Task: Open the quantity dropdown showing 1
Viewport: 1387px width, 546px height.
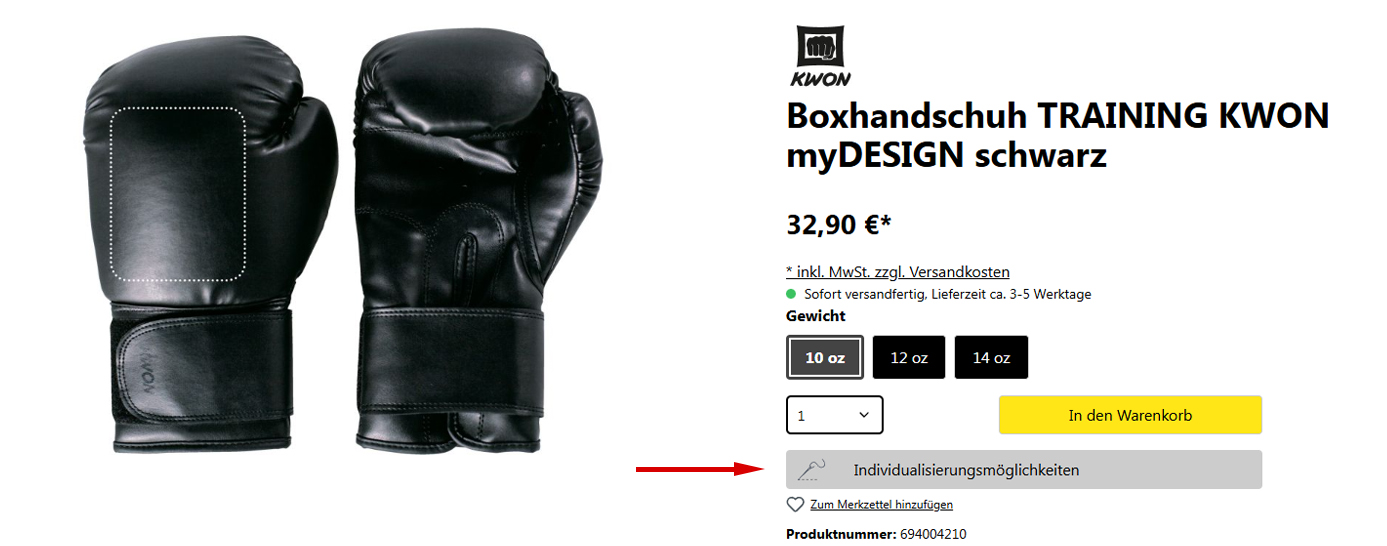Action: pos(835,415)
